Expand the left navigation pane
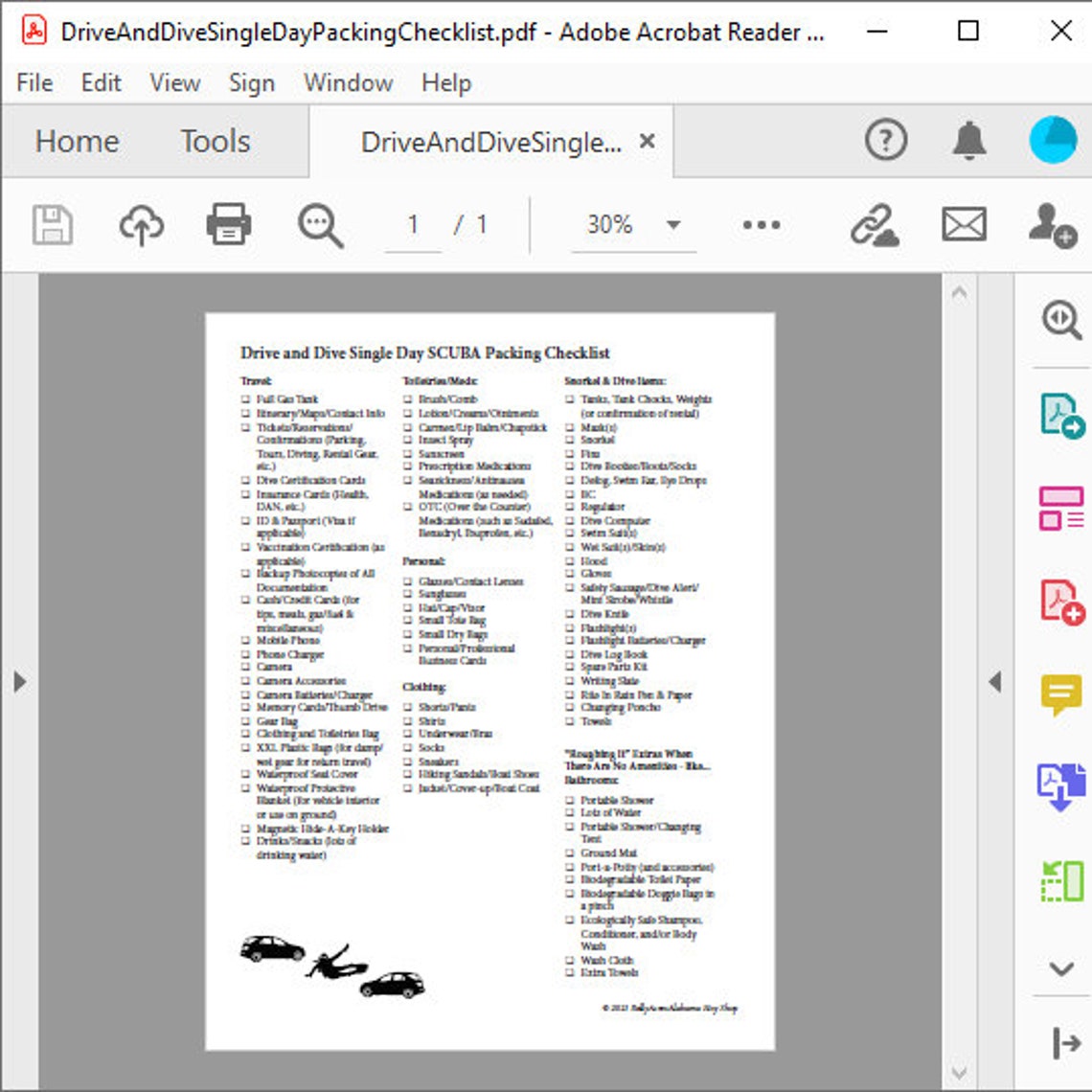This screenshot has width=1092, height=1092. [20, 680]
